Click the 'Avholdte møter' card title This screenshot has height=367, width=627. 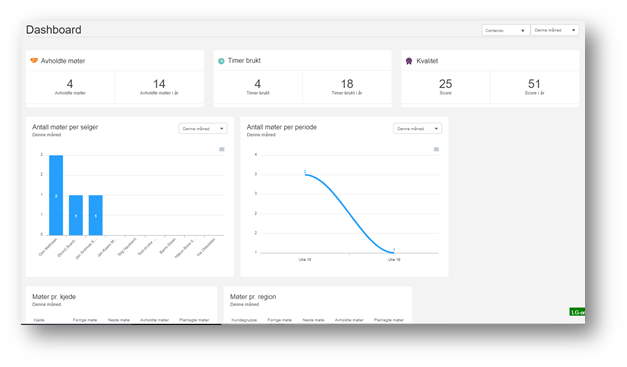pyautogui.click(x=63, y=61)
